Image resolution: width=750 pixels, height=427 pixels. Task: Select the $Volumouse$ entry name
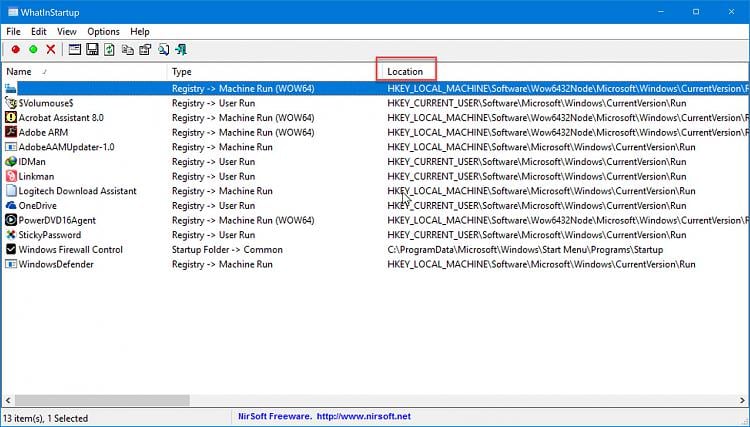[x=46, y=103]
